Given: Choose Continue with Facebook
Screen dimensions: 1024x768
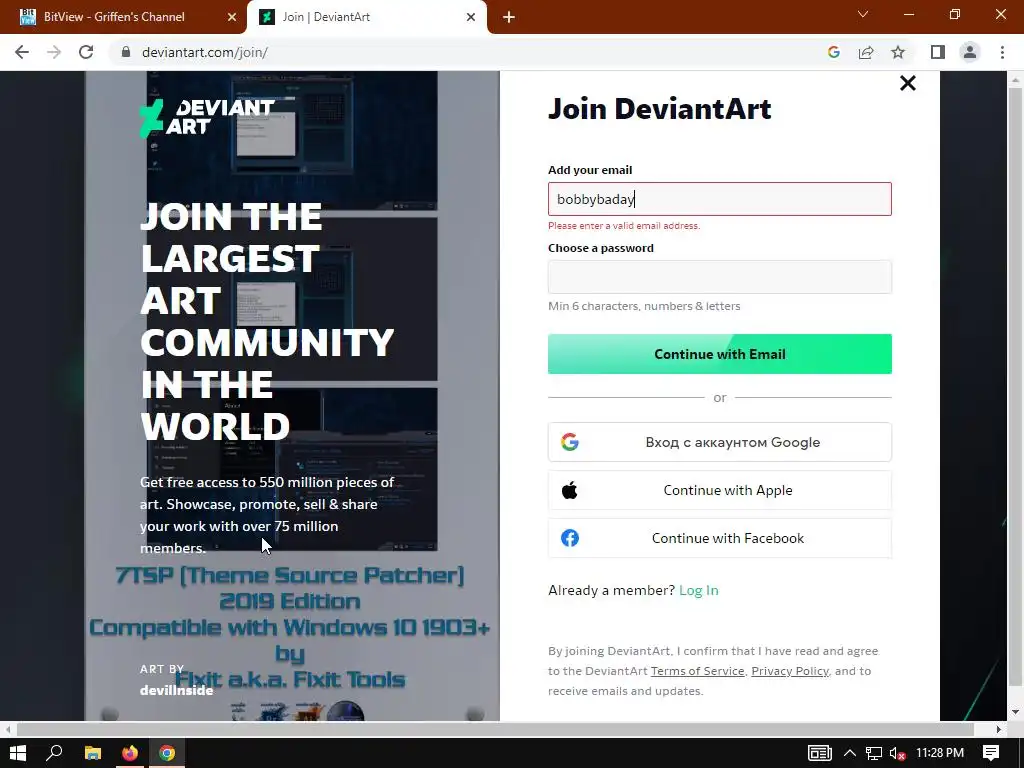Looking at the screenshot, I should (720, 538).
